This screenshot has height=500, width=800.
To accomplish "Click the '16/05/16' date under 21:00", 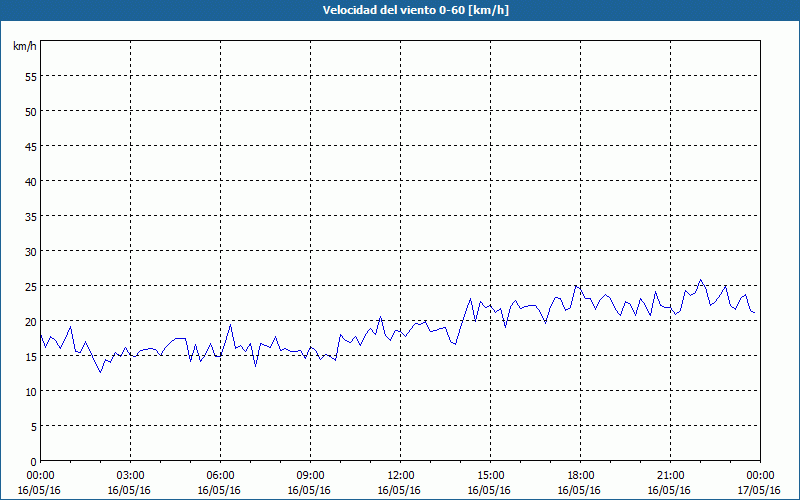I will coord(669,490).
